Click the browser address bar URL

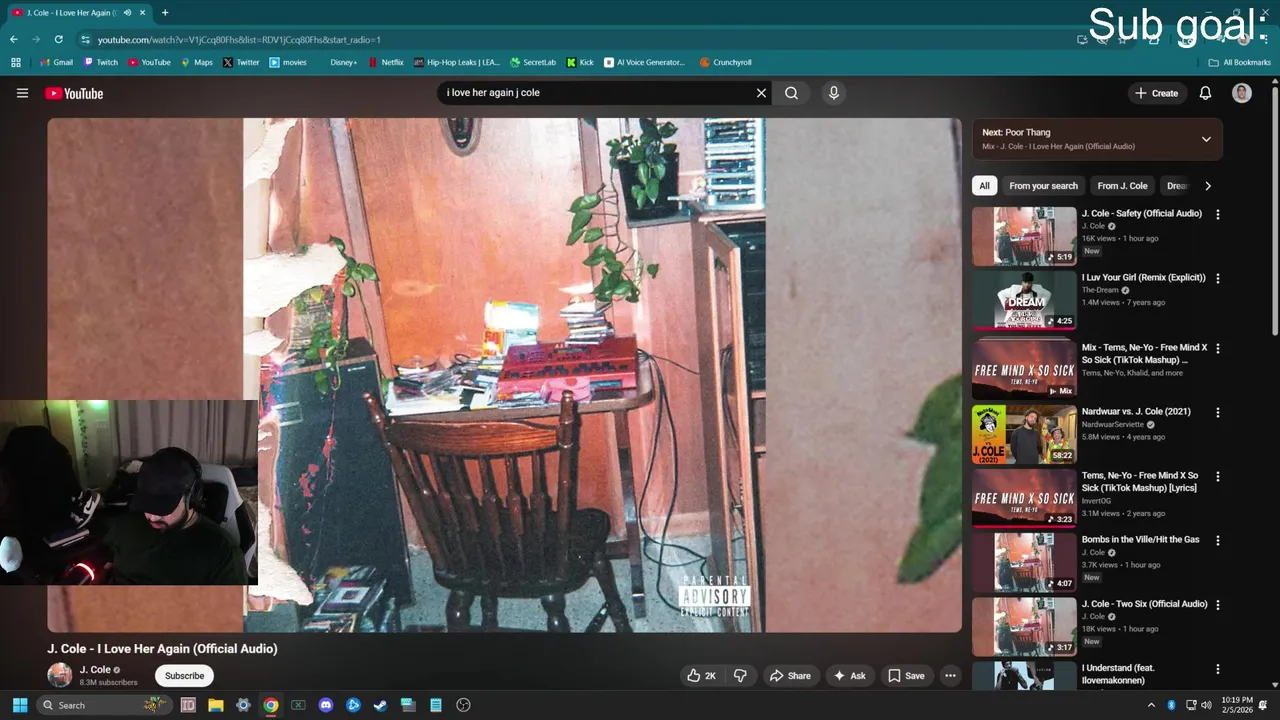(x=239, y=40)
